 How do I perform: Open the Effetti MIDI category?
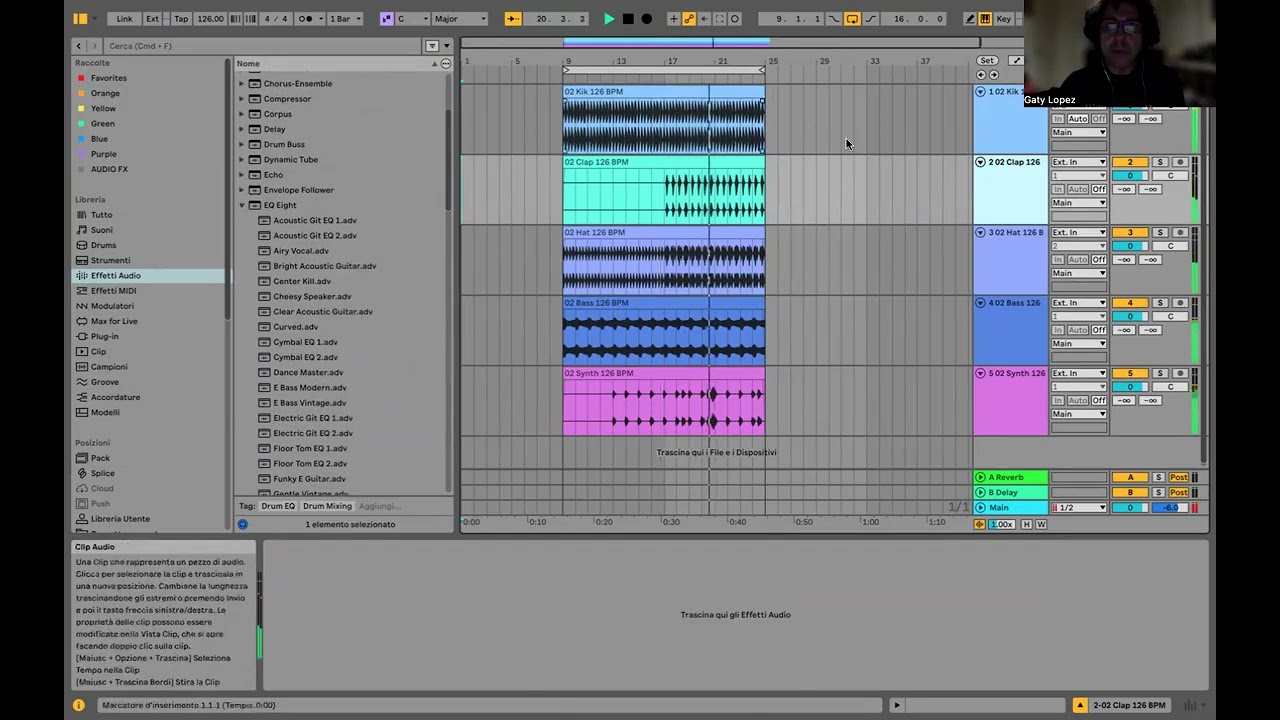point(113,291)
